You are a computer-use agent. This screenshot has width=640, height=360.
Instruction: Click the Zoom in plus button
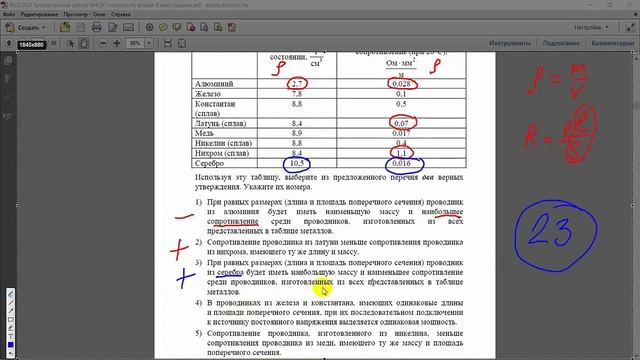[x=117, y=43]
